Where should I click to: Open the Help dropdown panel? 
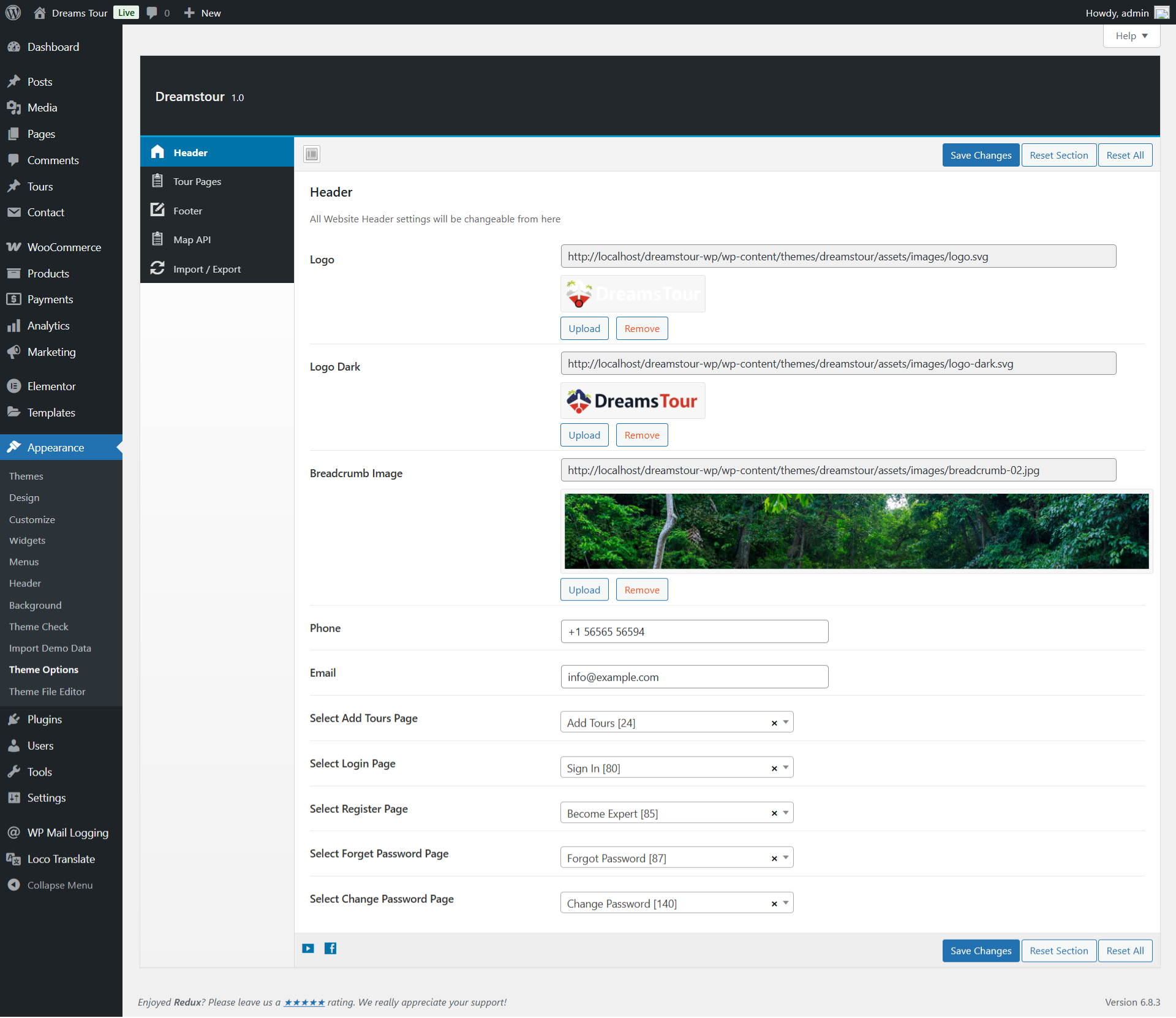pyautogui.click(x=1131, y=36)
